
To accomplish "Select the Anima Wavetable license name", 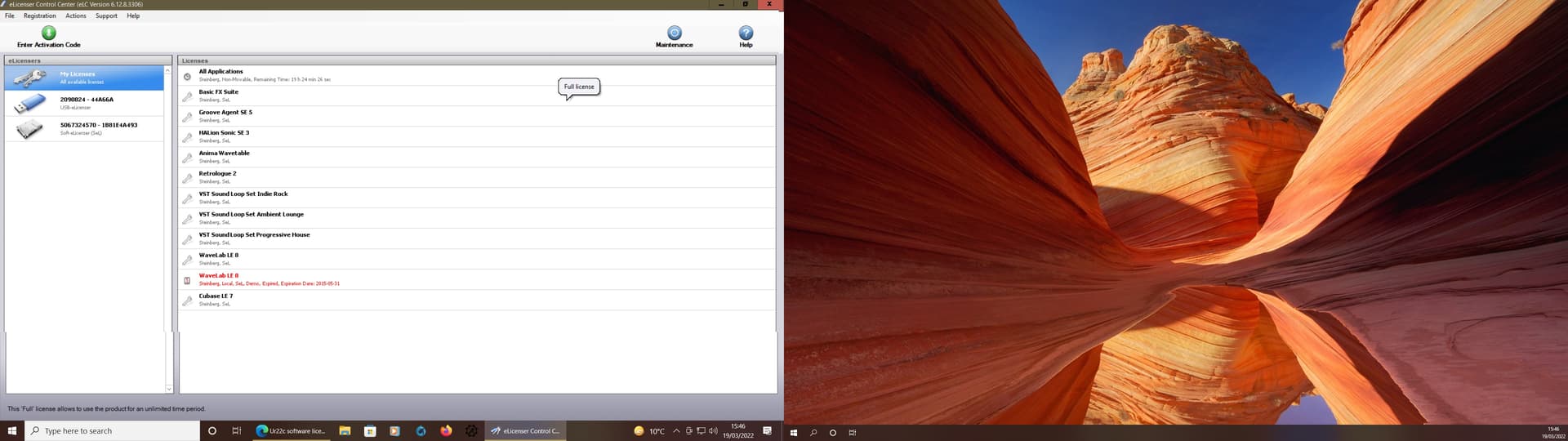I will [x=225, y=154].
